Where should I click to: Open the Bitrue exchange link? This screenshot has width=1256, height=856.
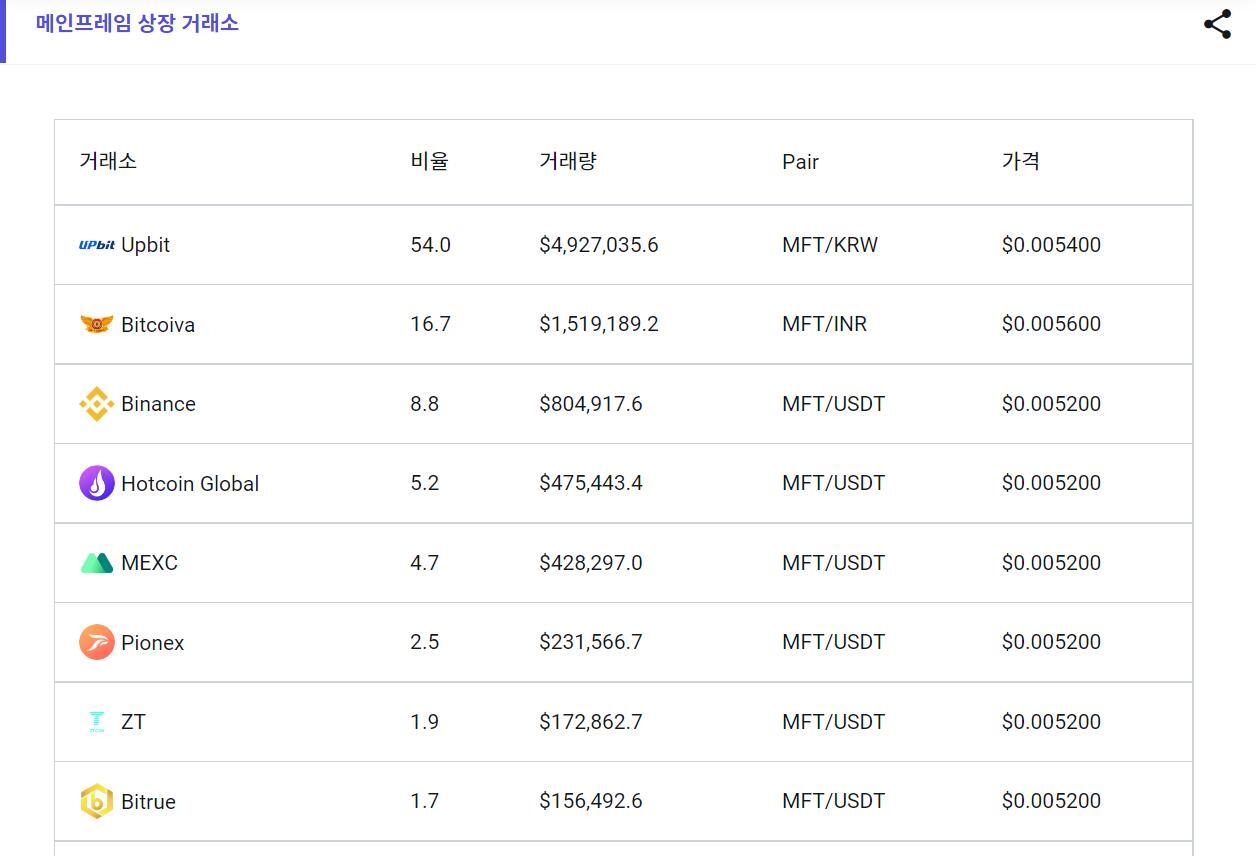click(148, 802)
